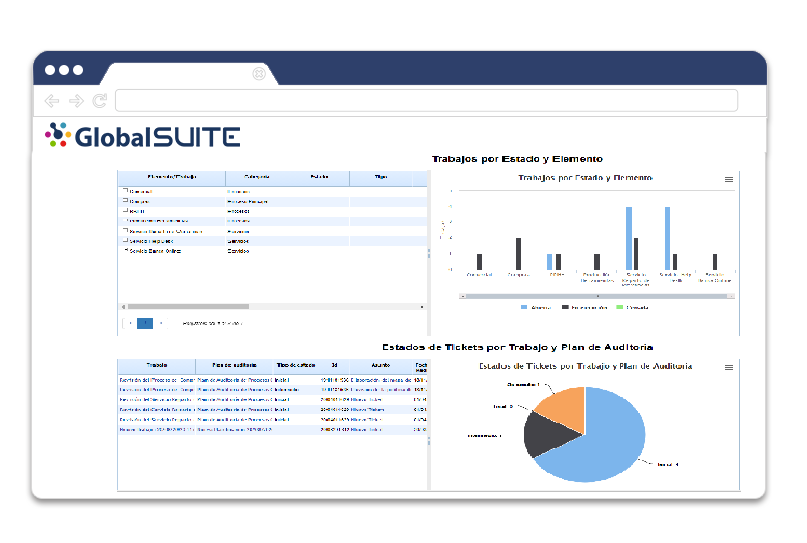Click the GlobalSUITE logo

point(142,136)
